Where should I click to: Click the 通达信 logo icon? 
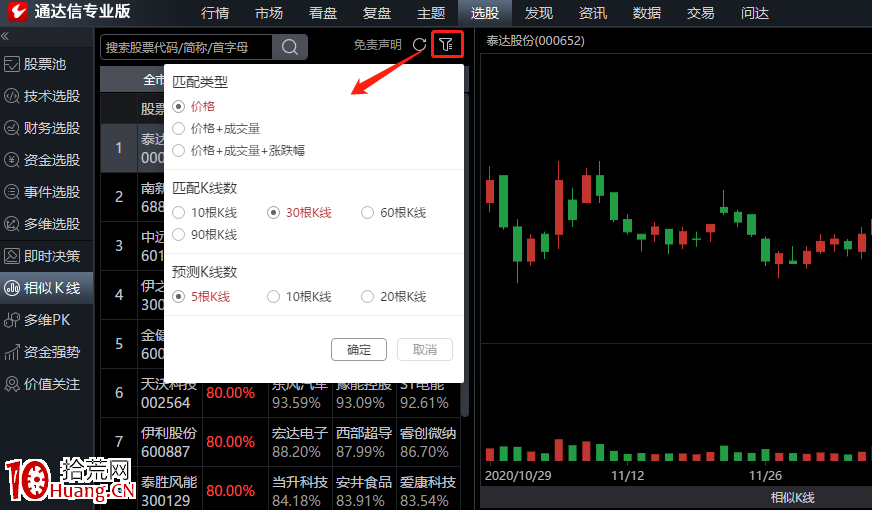[18, 11]
